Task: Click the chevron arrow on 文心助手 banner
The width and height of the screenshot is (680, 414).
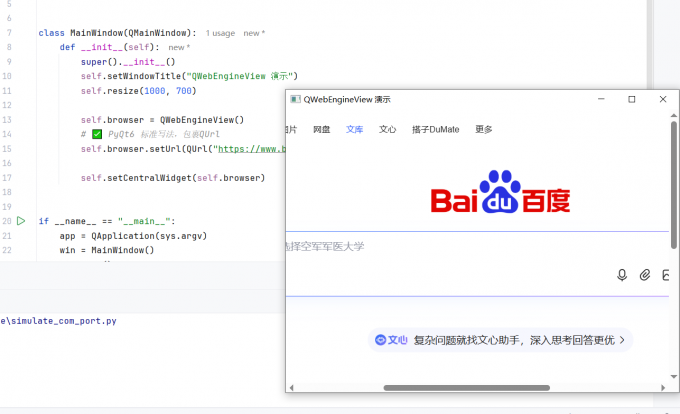Action: pos(622,340)
